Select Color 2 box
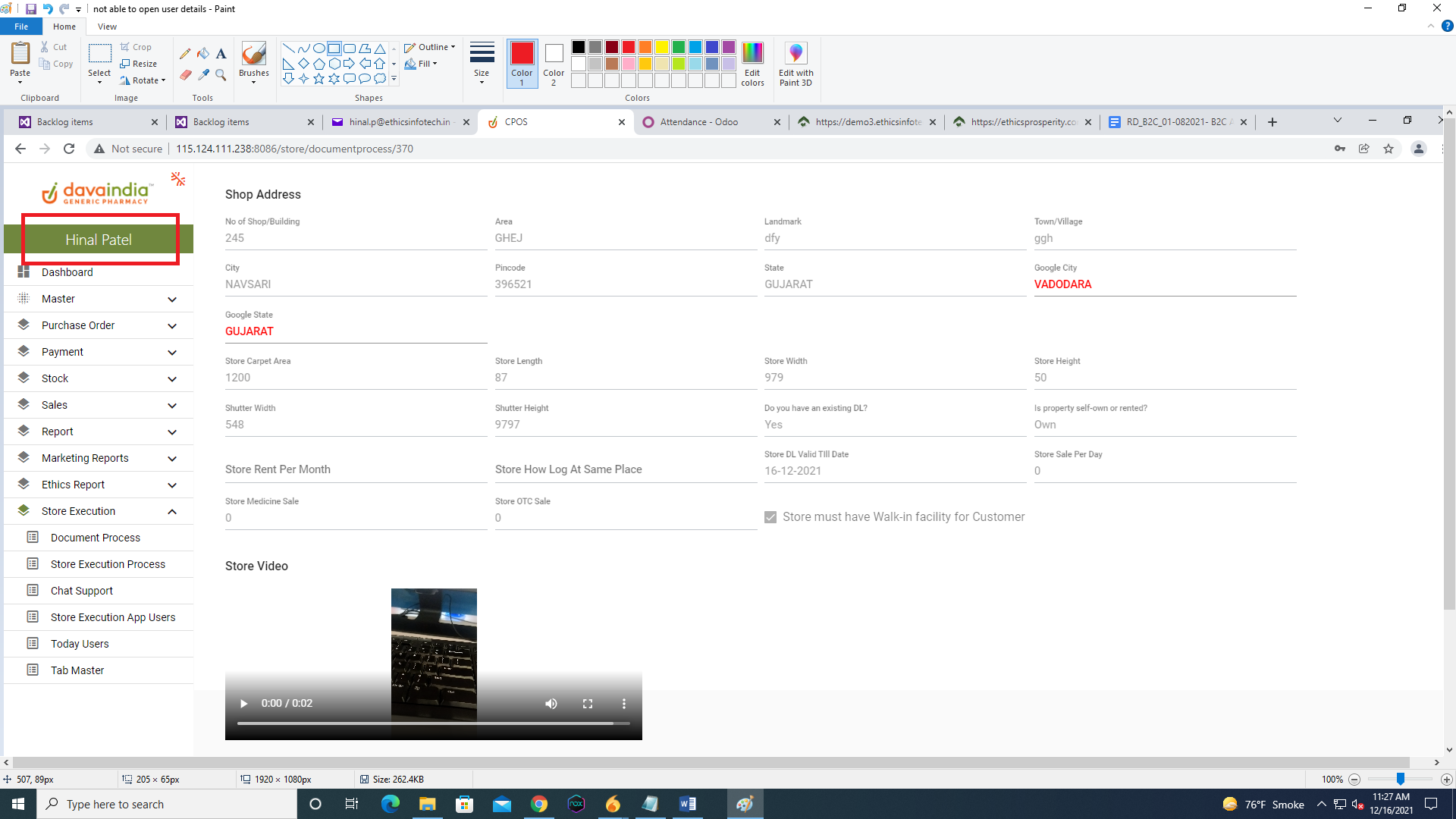This screenshot has height=819, width=1456. (x=554, y=64)
